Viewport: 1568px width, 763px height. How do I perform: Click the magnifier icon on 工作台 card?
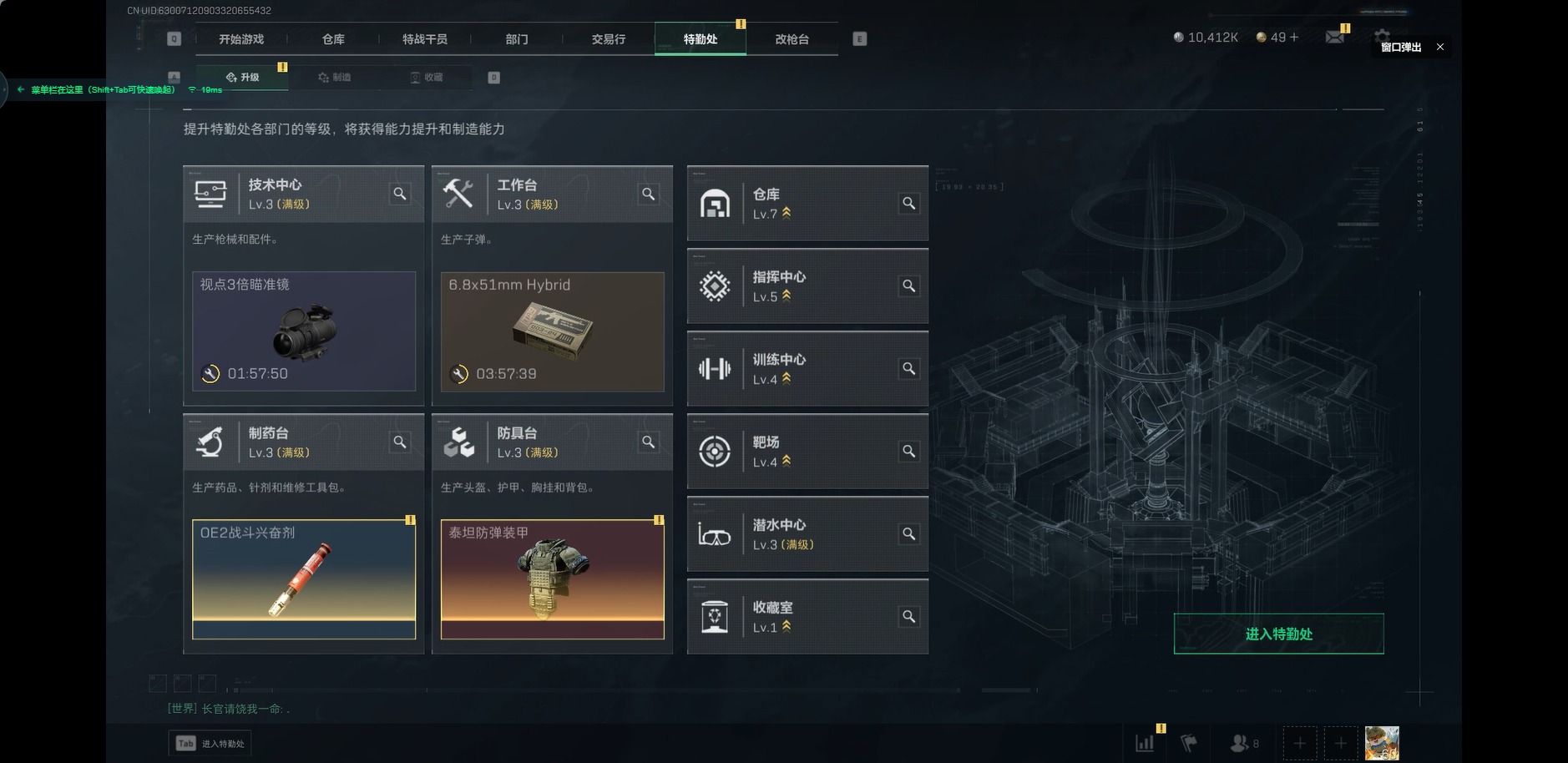pyautogui.click(x=649, y=194)
